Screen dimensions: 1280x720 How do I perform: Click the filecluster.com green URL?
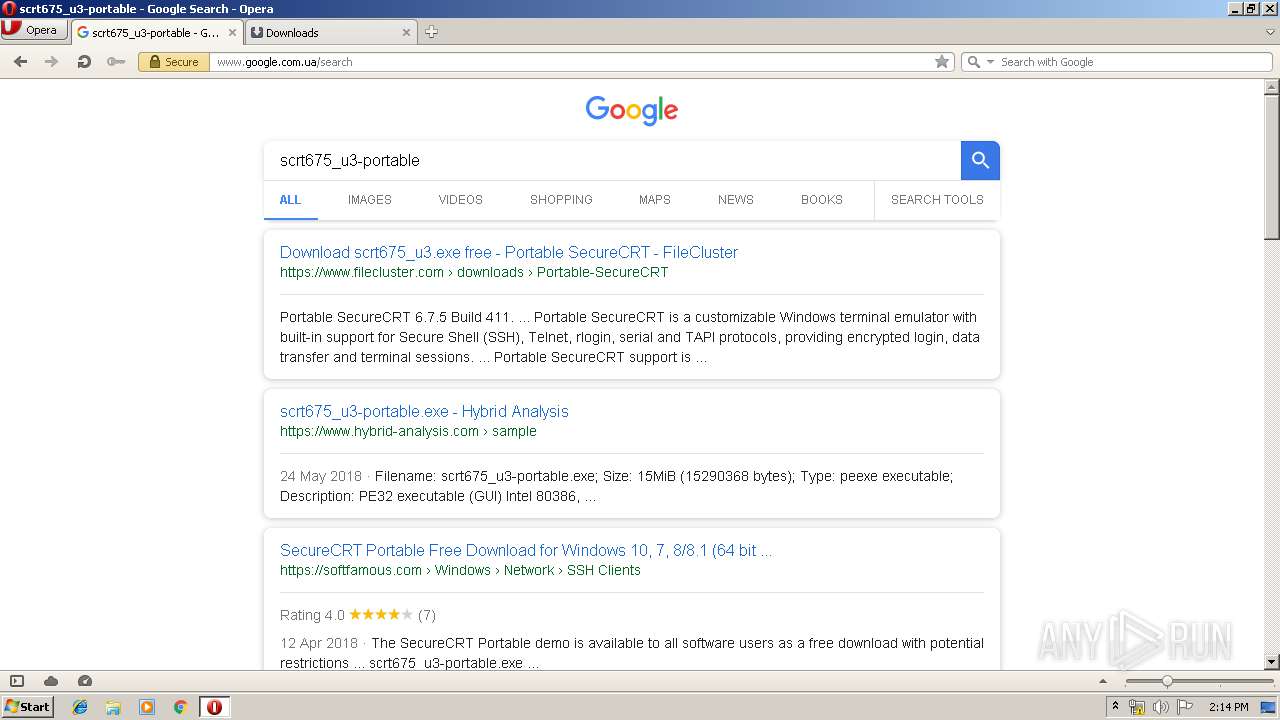point(474,272)
